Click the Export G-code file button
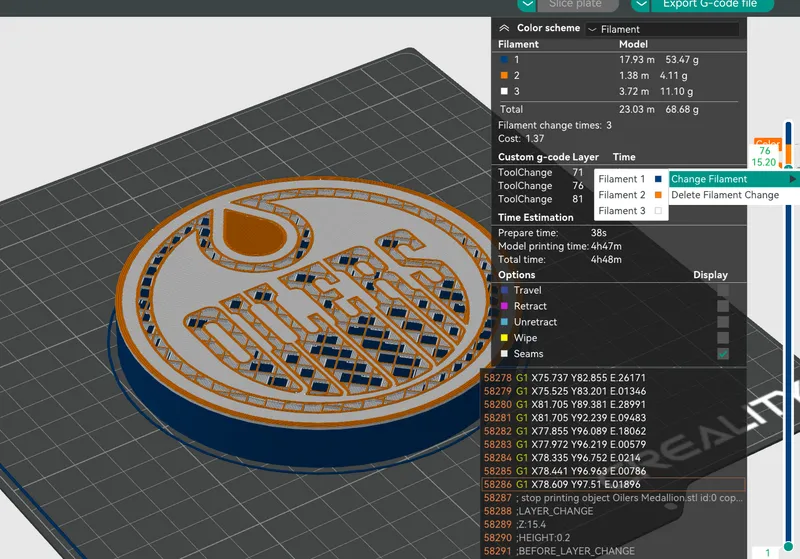Screen dimensions: 800x559 pyautogui.click(x=710, y=5)
